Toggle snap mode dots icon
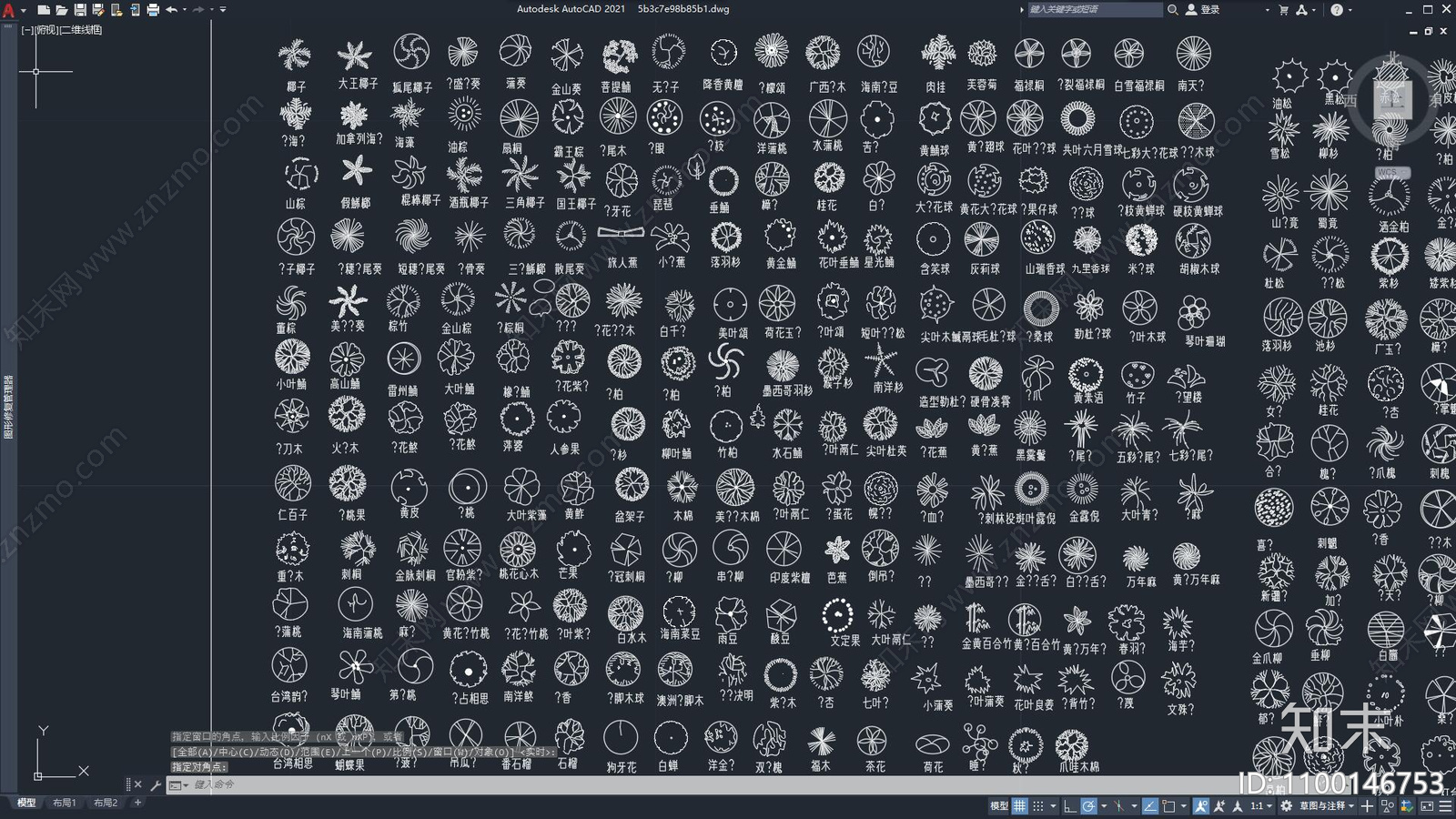Screen dimensions: 1456x819 [x=1038, y=806]
